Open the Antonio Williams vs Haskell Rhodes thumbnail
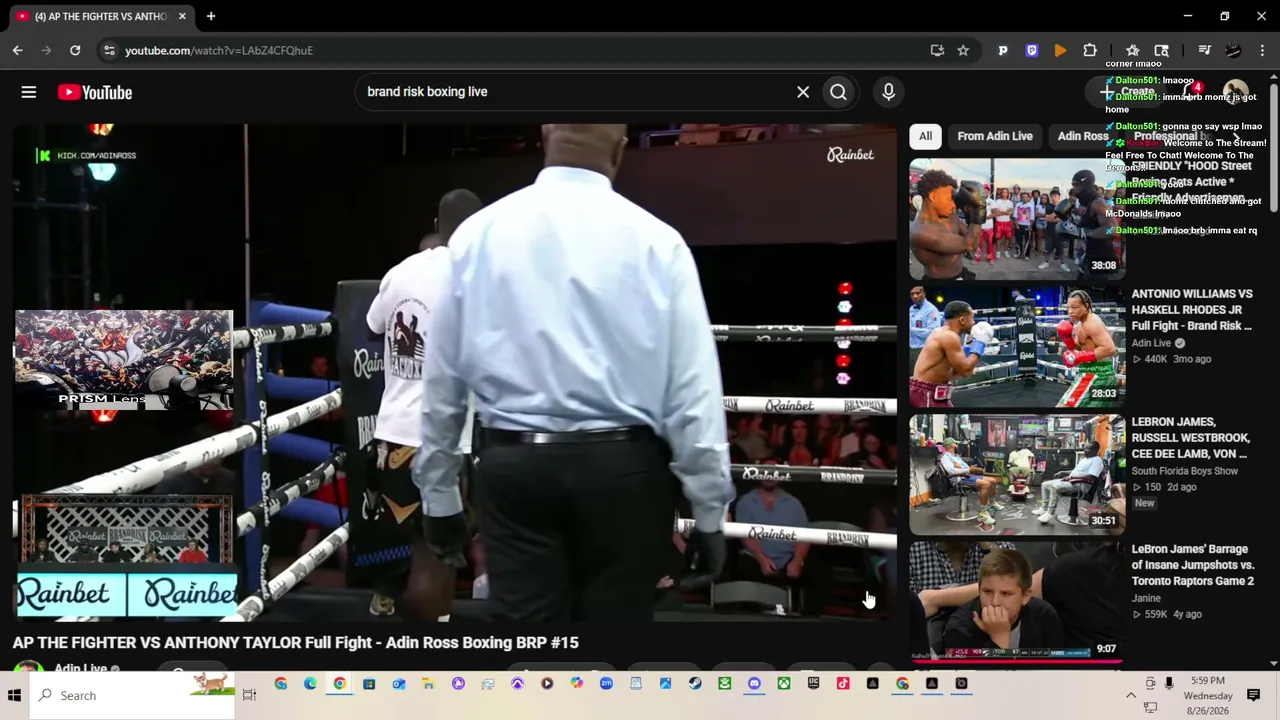Screen dimensions: 1280x720 tap(1017, 346)
